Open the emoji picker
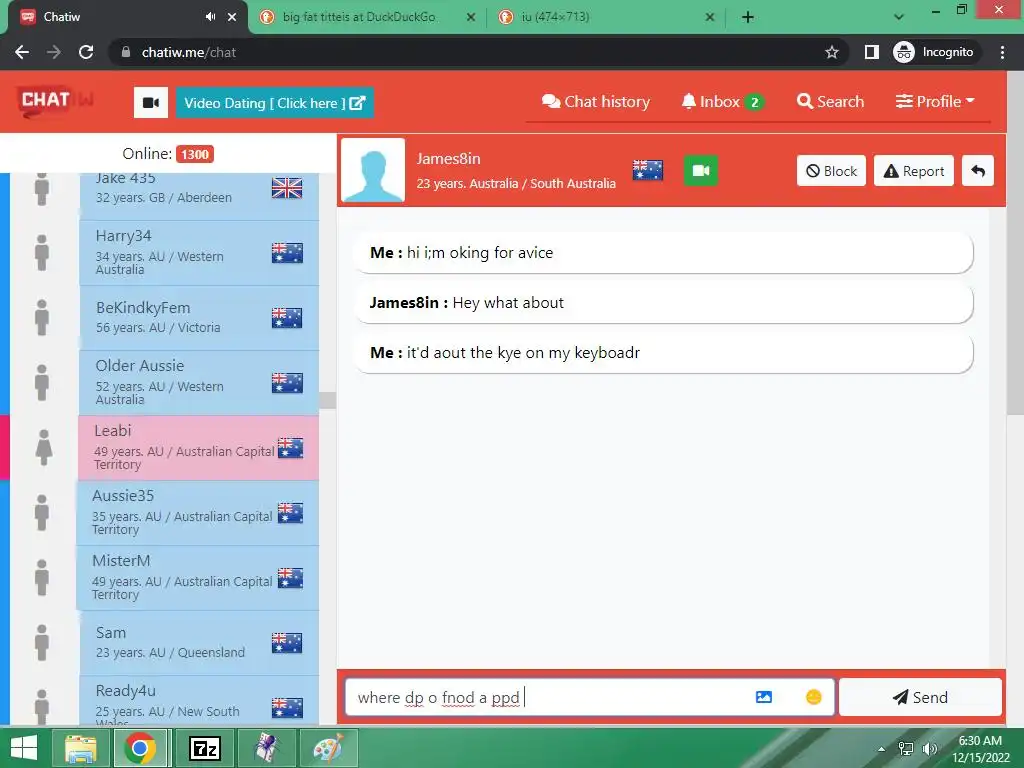Image resolution: width=1024 pixels, height=768 pixels. point(814,697)
